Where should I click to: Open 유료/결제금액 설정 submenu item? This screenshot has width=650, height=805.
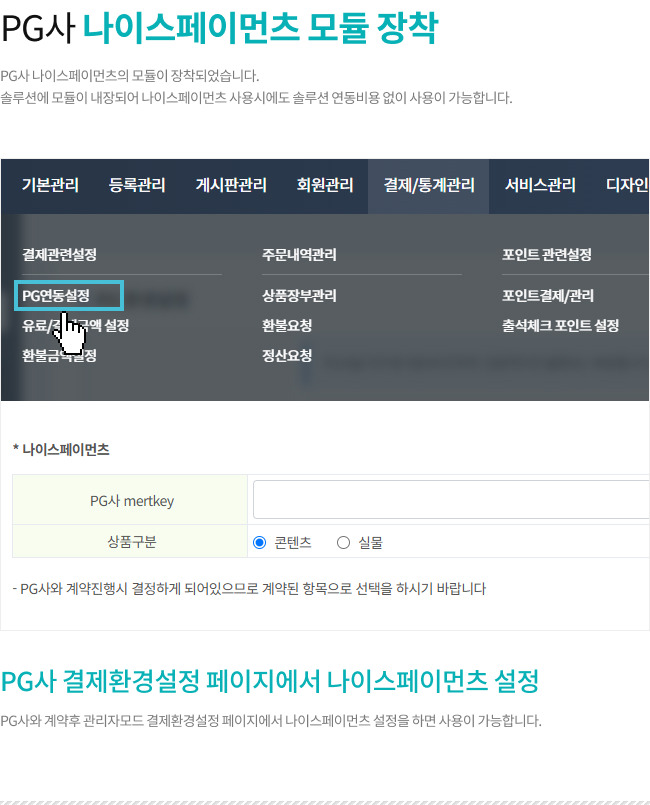pyautogui.click(x=75, y=325)
